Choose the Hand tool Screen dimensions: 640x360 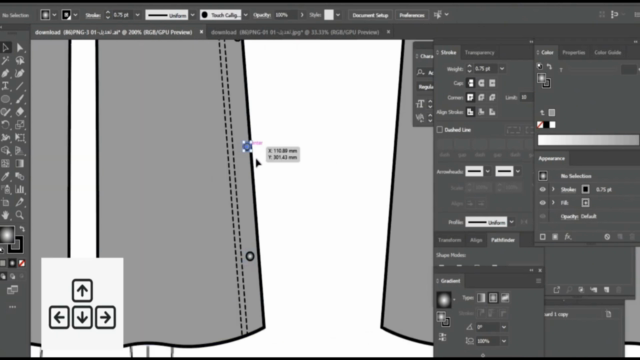[5, 215]
